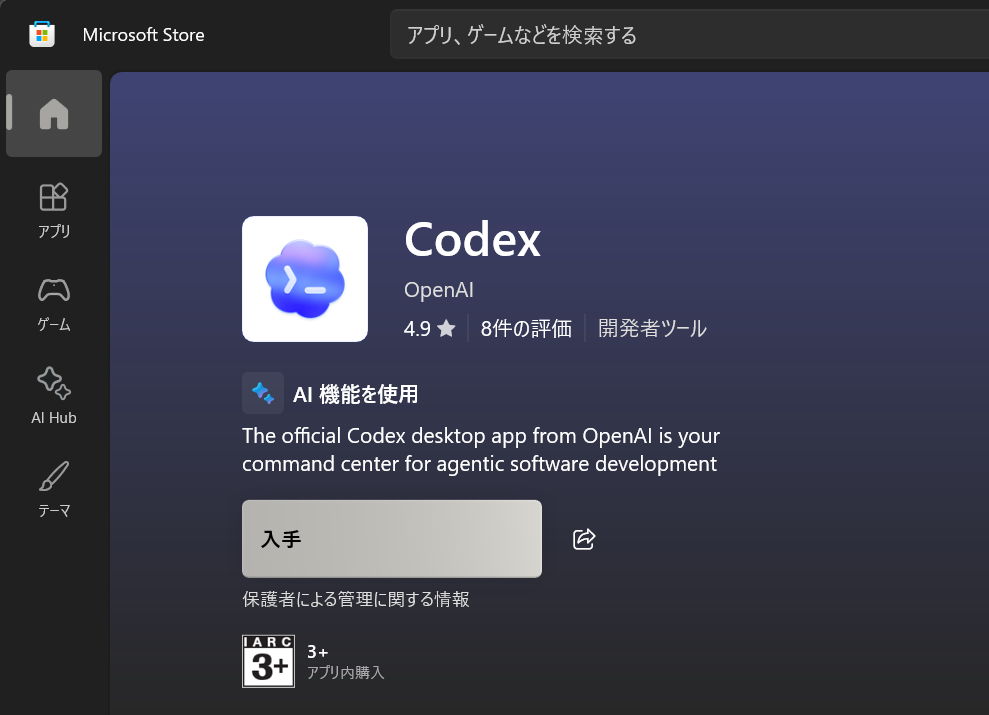Open the 開発者ツール category link
This screenshot has height=715, width=989.
[652, 328]
